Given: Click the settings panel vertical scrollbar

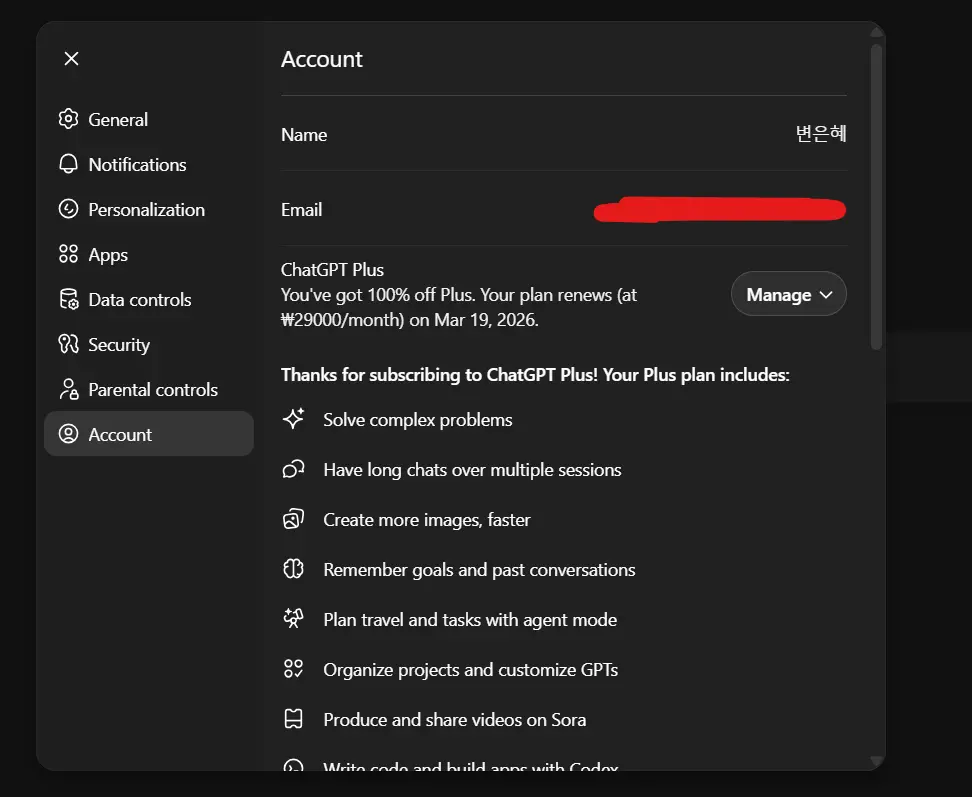Looking at the screenshot, I should [876, 197].
